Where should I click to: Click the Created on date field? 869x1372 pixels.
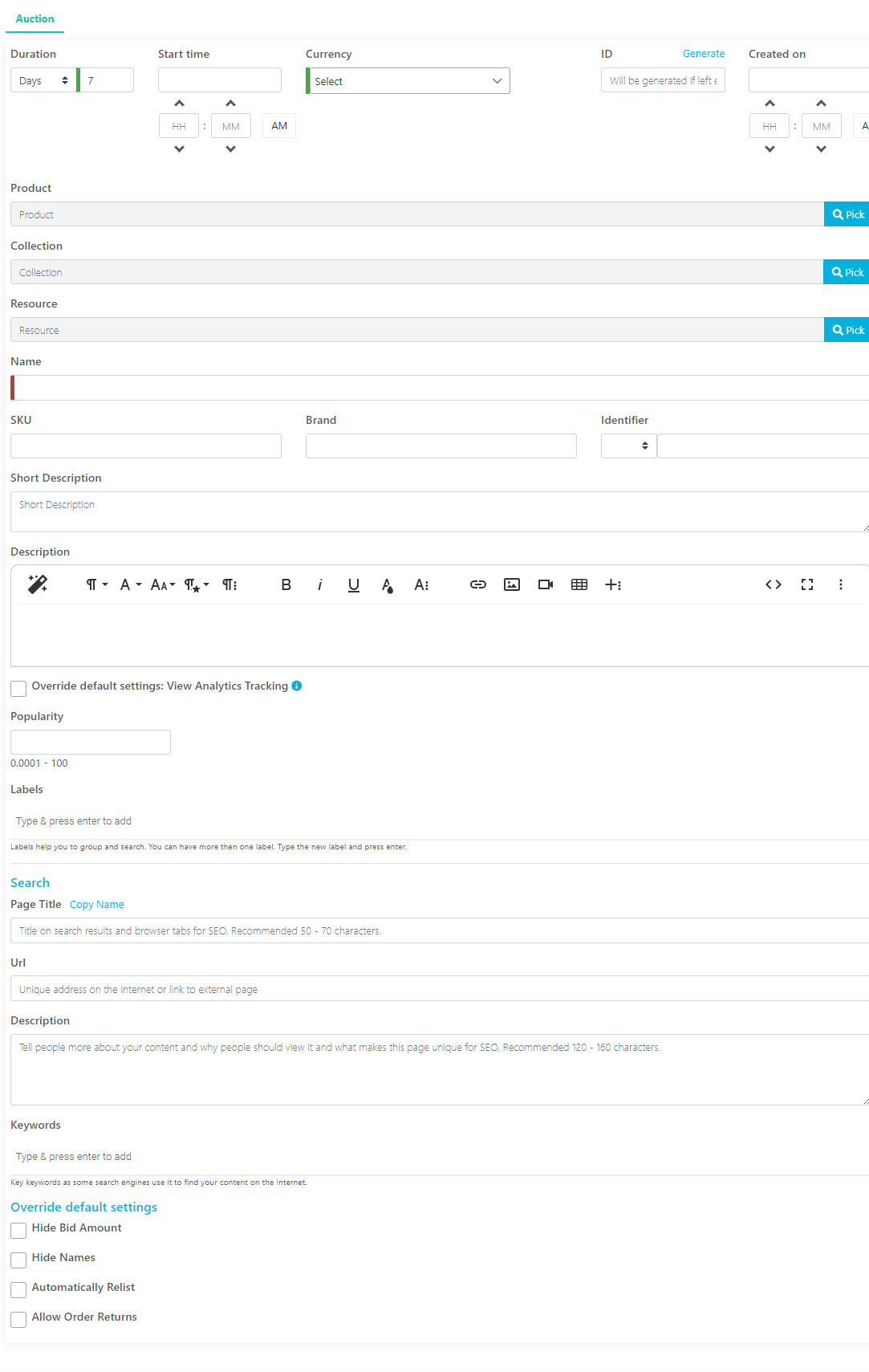click(x=809, y=80)
